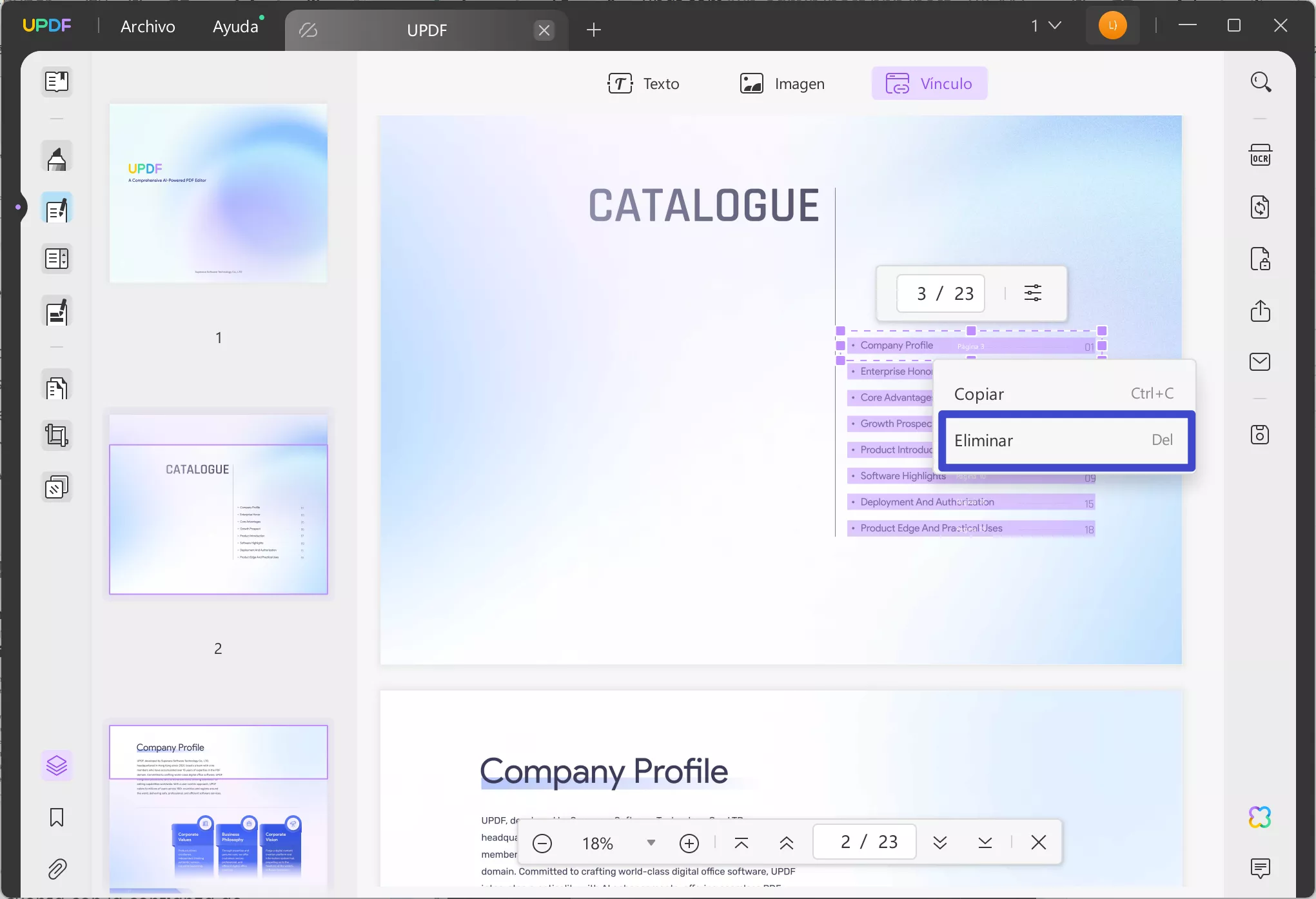This screenshot has height=899, width=1316.
Task: Edit the current page field 2 / 23
Action: 864,842
